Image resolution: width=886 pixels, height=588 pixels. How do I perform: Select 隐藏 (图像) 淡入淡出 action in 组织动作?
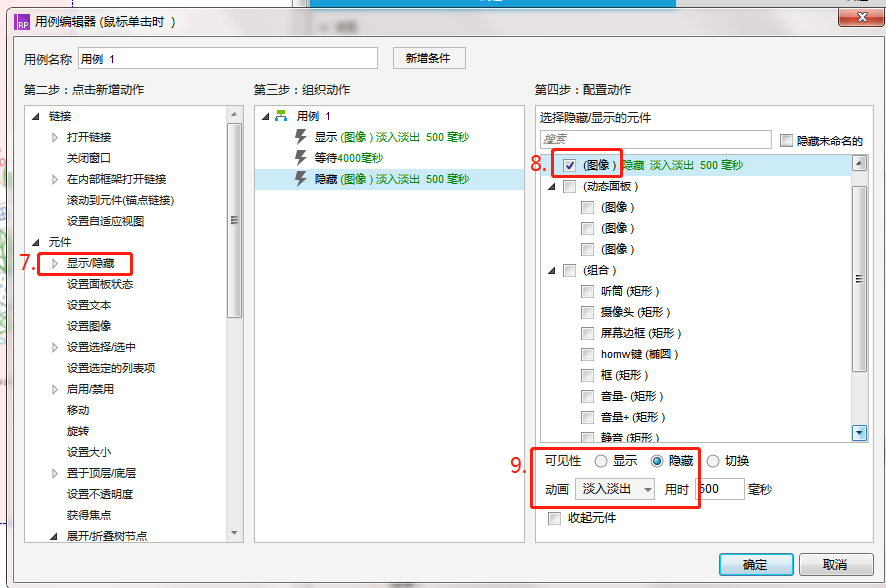389,179
